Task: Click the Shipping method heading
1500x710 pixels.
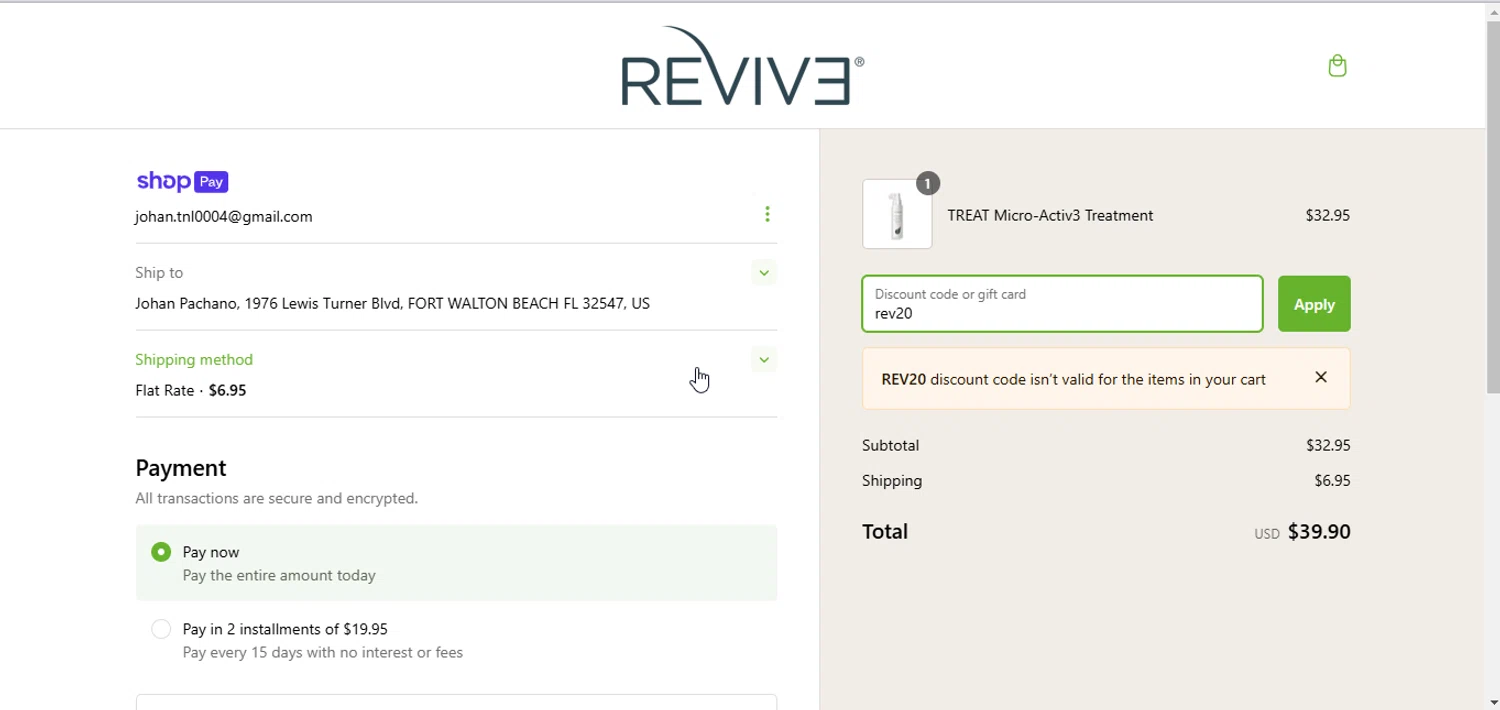Action: 194,359
